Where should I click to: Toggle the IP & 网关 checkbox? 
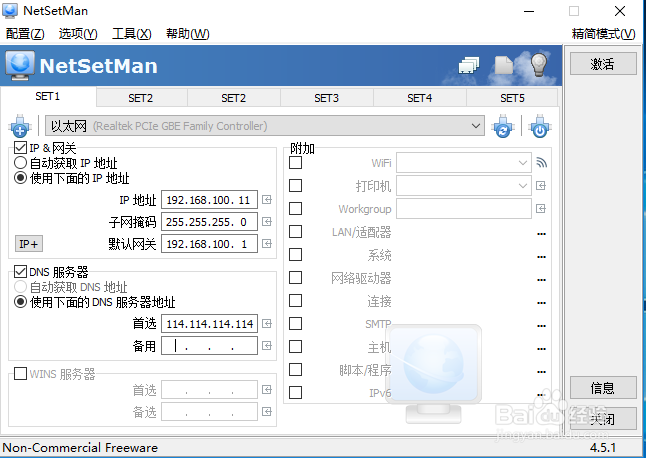point(21,147)
